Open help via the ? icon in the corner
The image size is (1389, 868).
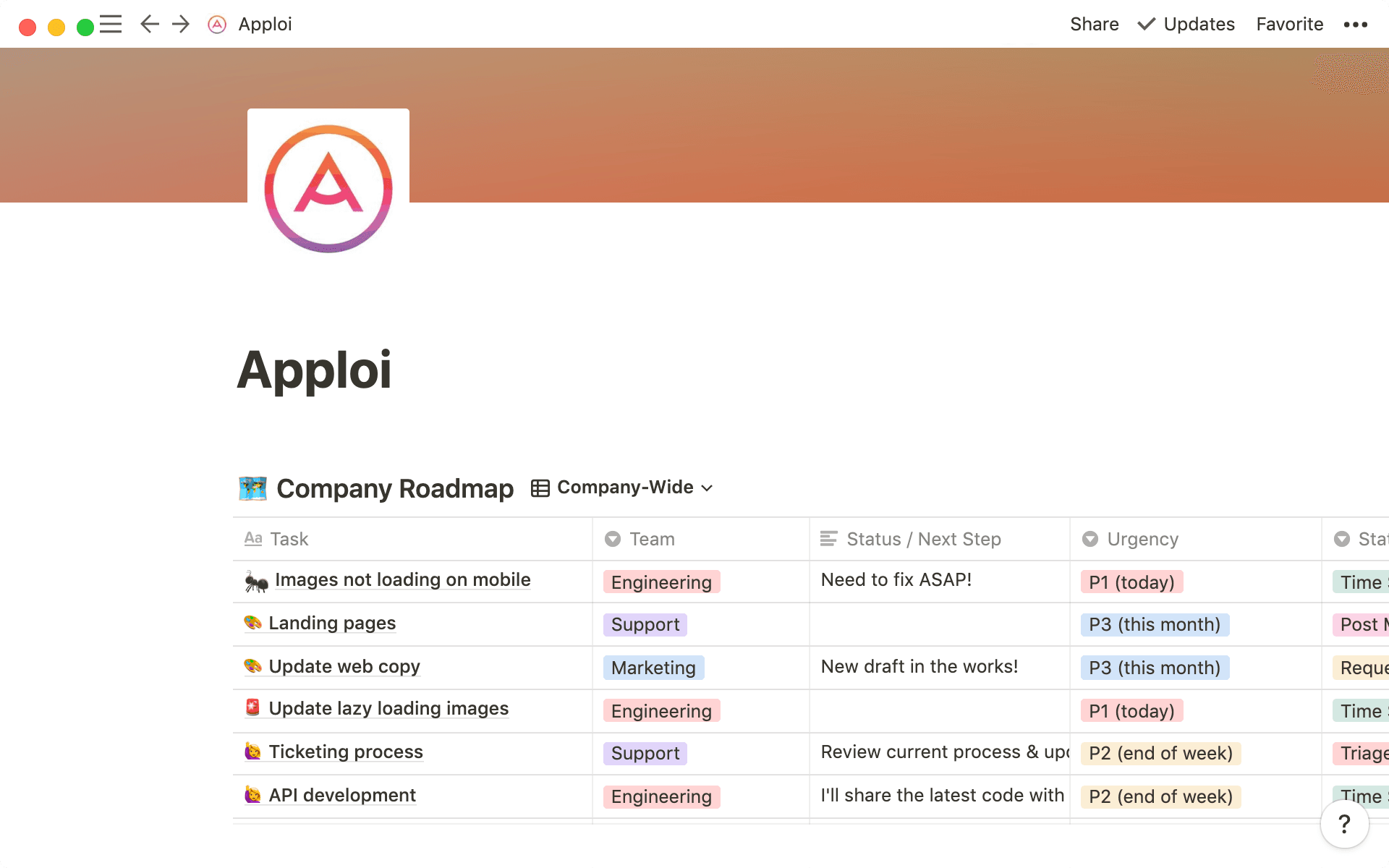[x=1345, y=824]
